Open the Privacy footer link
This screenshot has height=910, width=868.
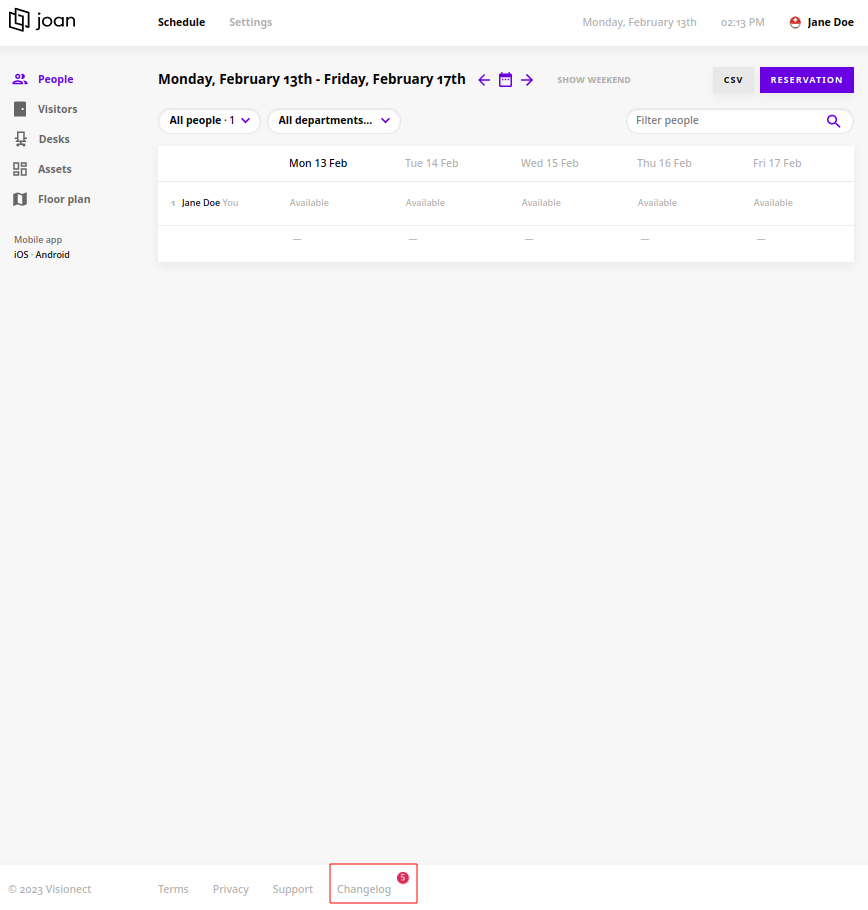coord(231,889)
